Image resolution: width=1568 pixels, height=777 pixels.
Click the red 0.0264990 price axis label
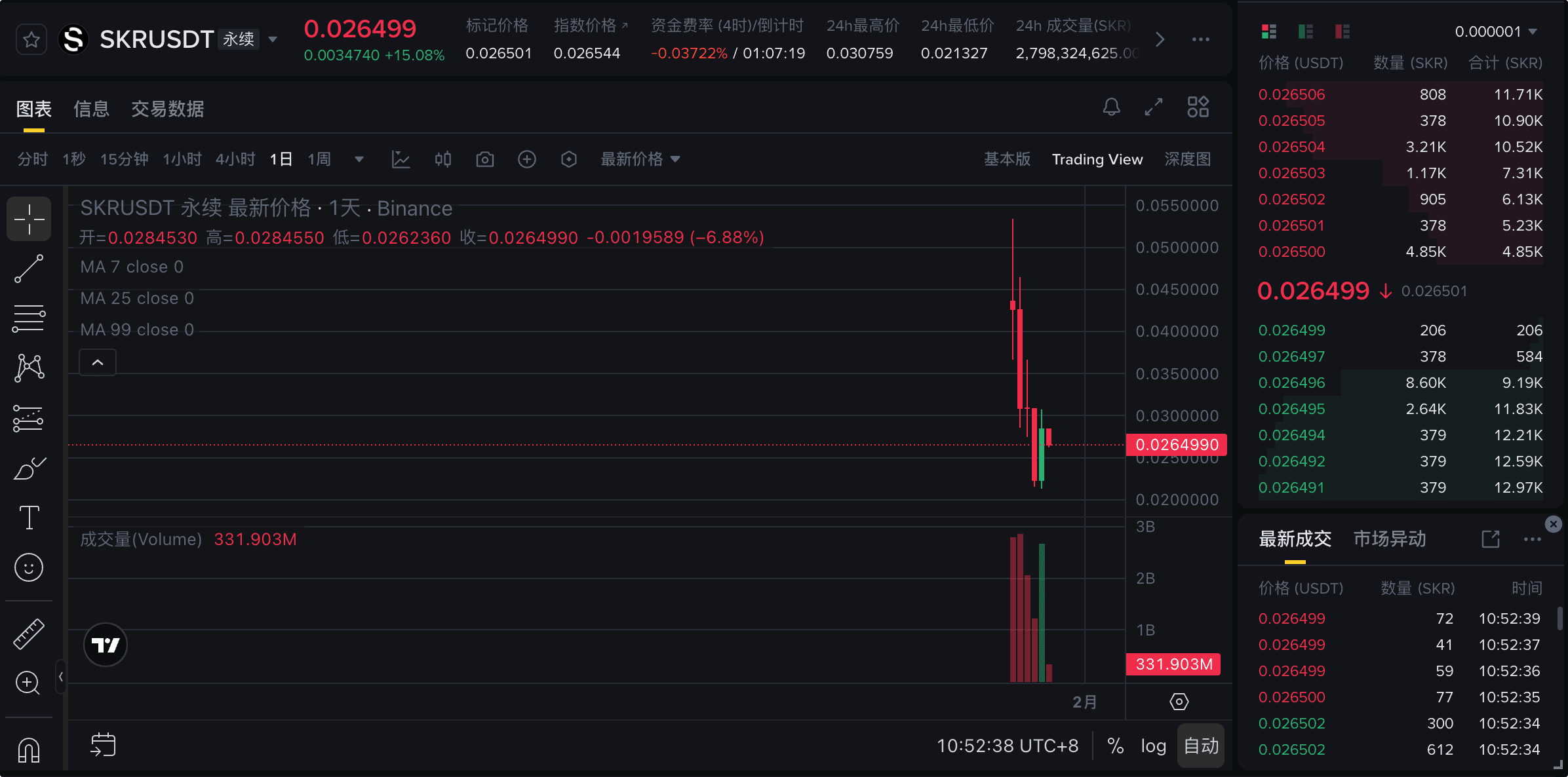(1176, 445)
